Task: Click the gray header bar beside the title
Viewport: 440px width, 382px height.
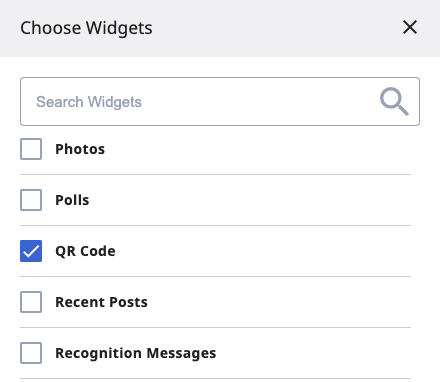Action: point(277,28)
